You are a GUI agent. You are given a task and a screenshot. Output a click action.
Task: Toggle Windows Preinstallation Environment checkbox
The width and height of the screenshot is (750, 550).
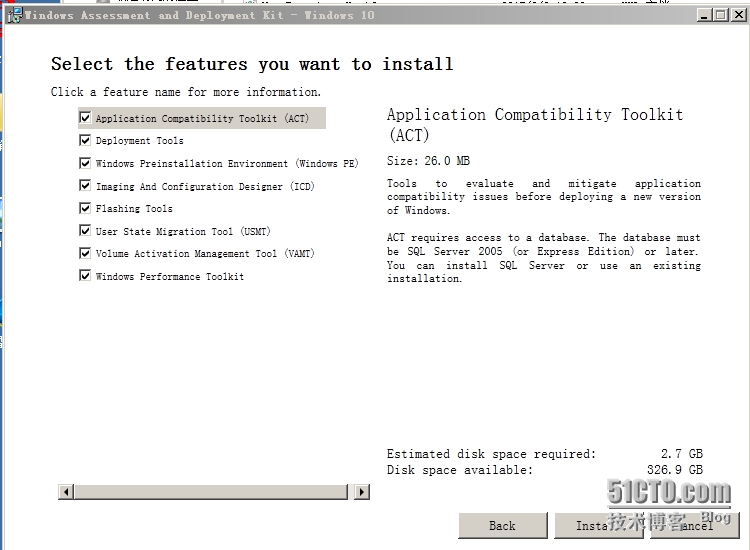[85, 163]
